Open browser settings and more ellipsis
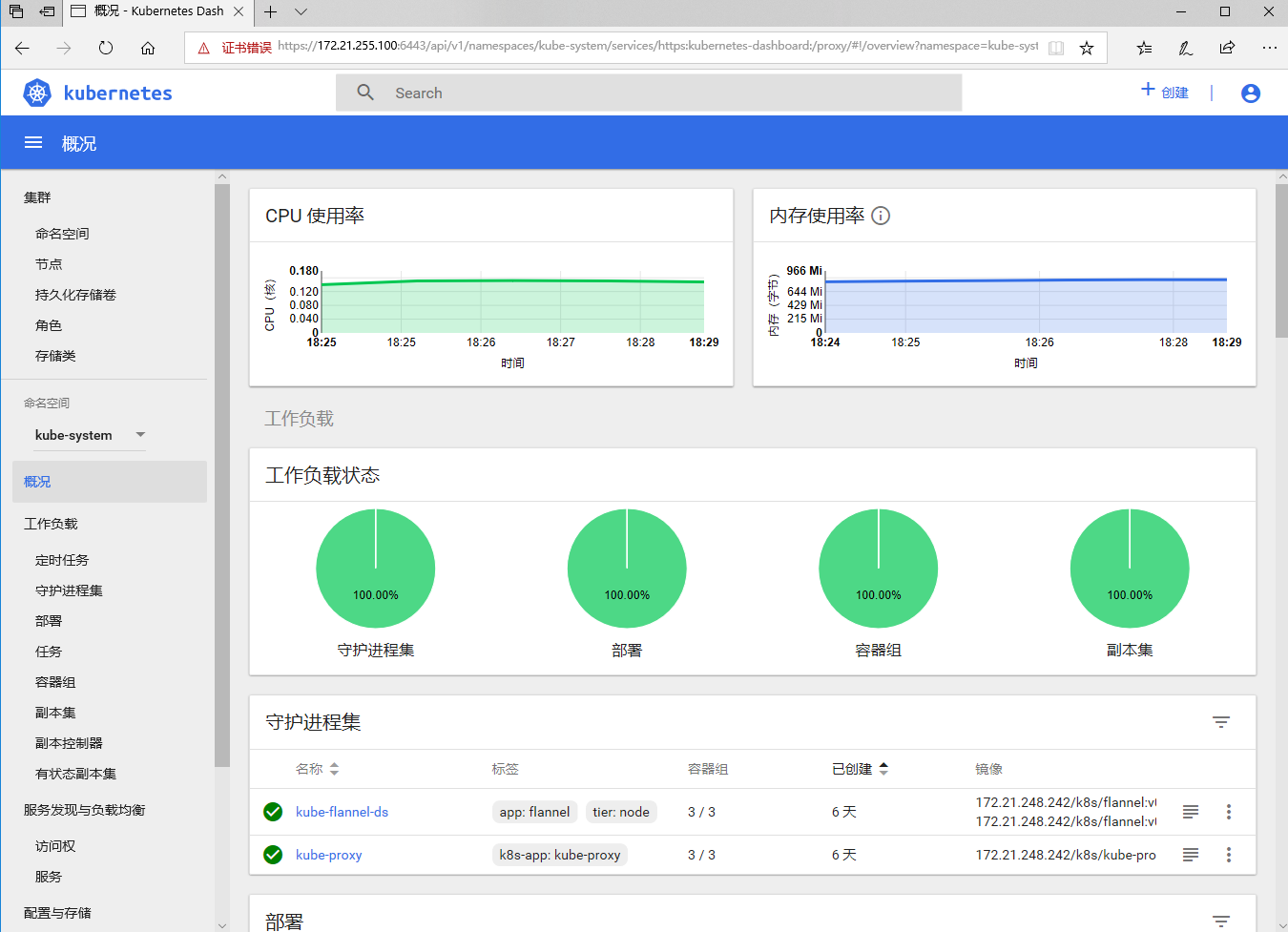This screenshot has height=932, width=1288. pyautogui.click(x=1269, y=48)
